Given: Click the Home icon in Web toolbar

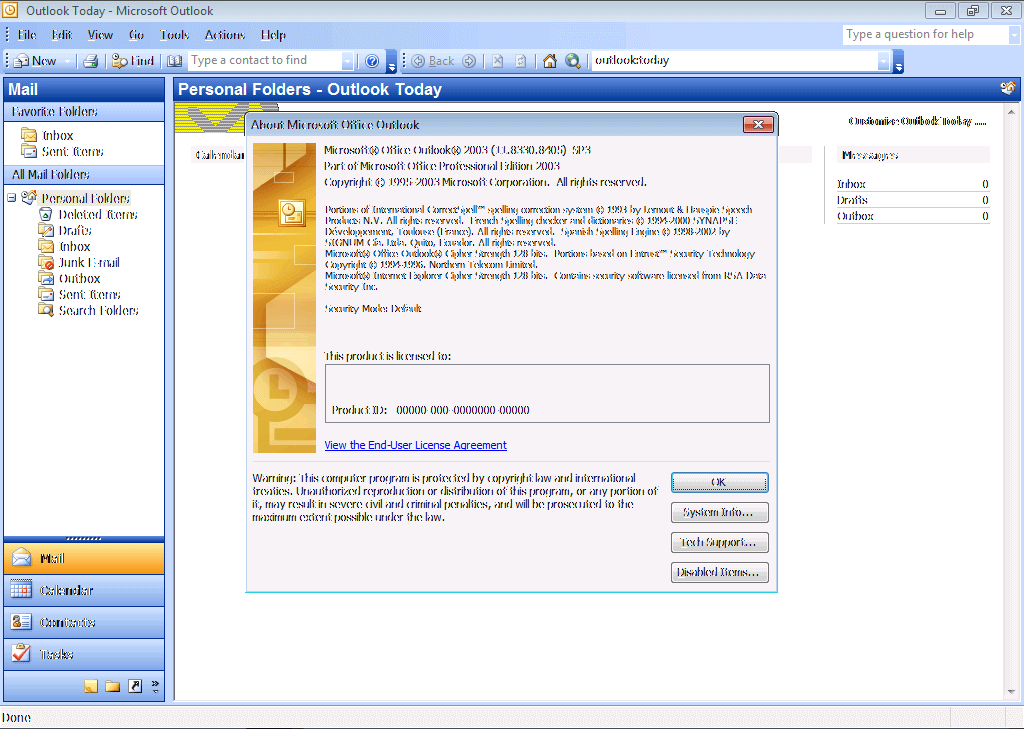Looking at the screenshot, I should click(x=549, y=61).
